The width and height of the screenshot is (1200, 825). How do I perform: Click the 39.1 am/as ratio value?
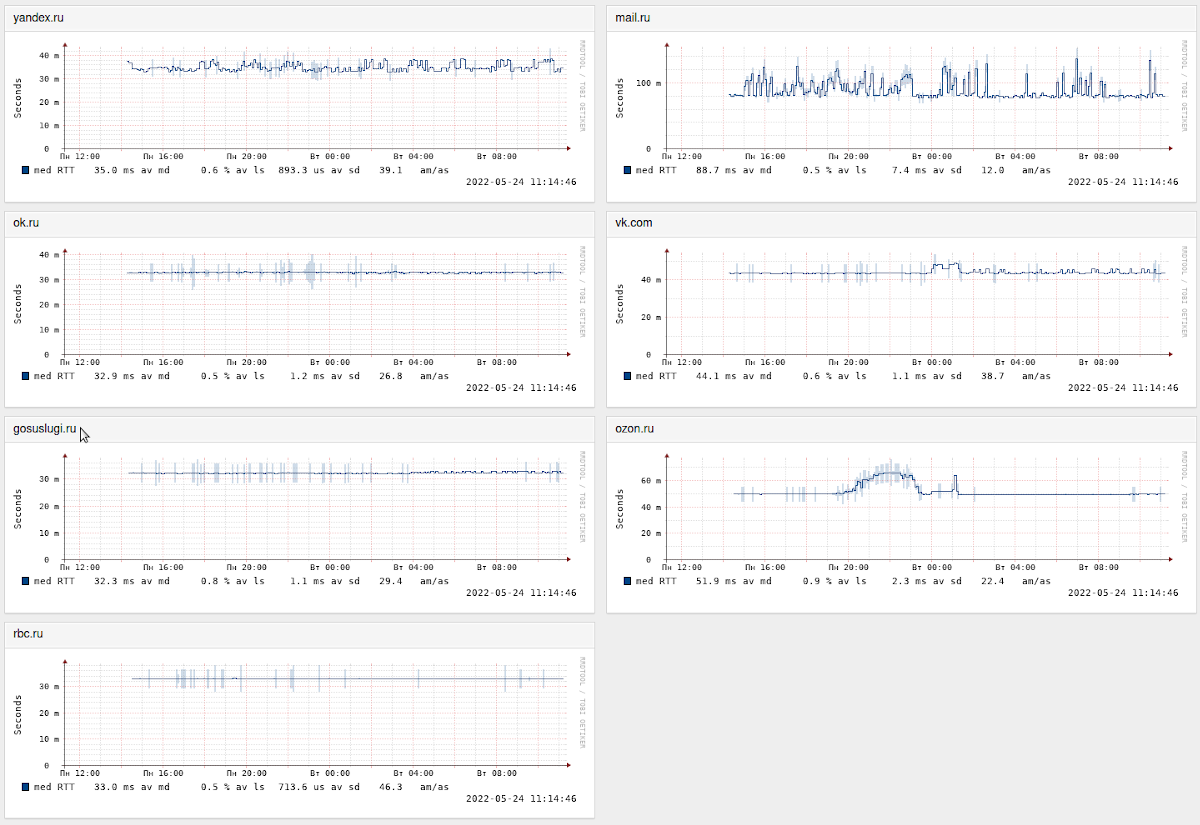390,170
